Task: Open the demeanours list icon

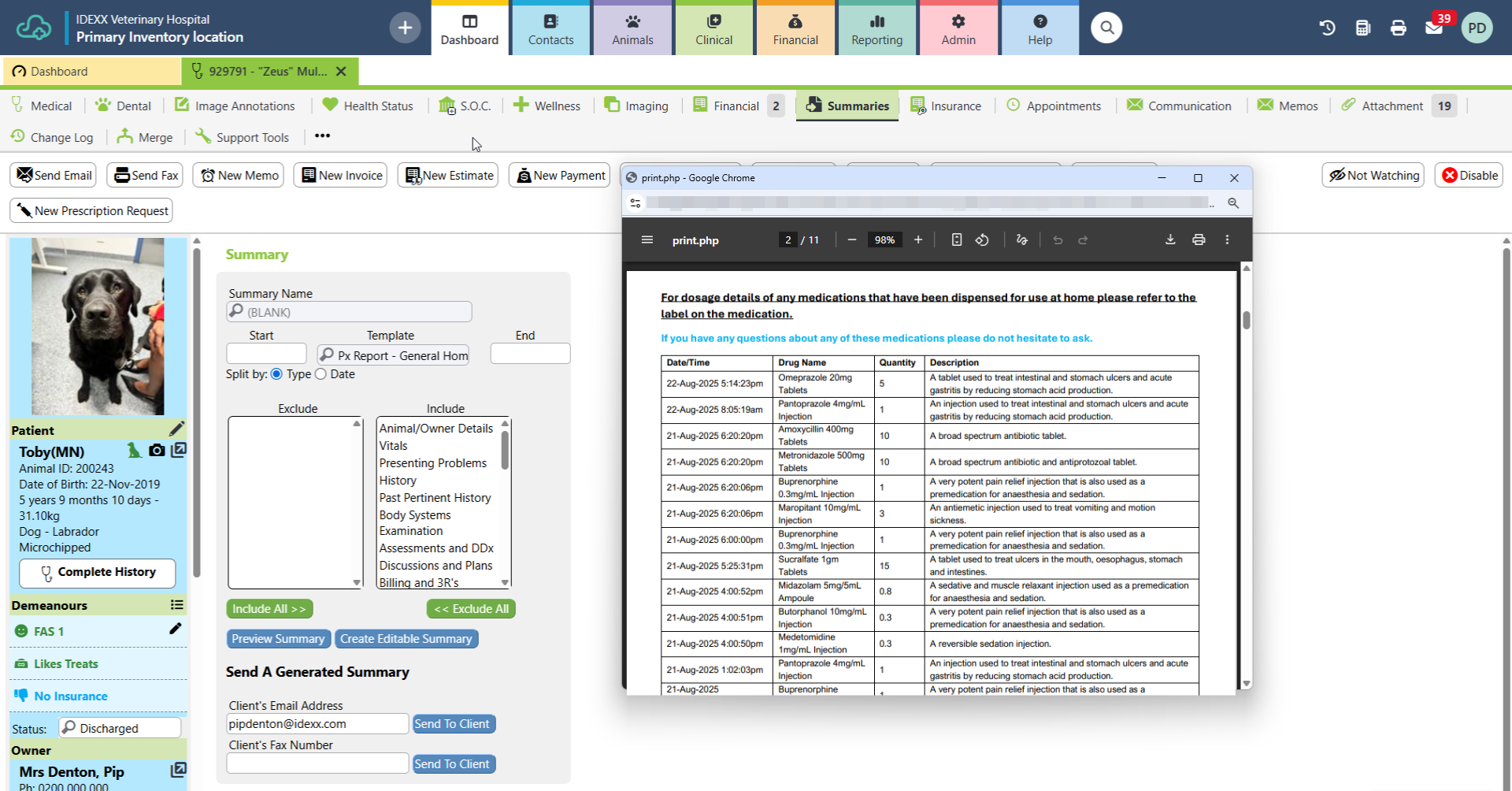Action: point(176,605)
